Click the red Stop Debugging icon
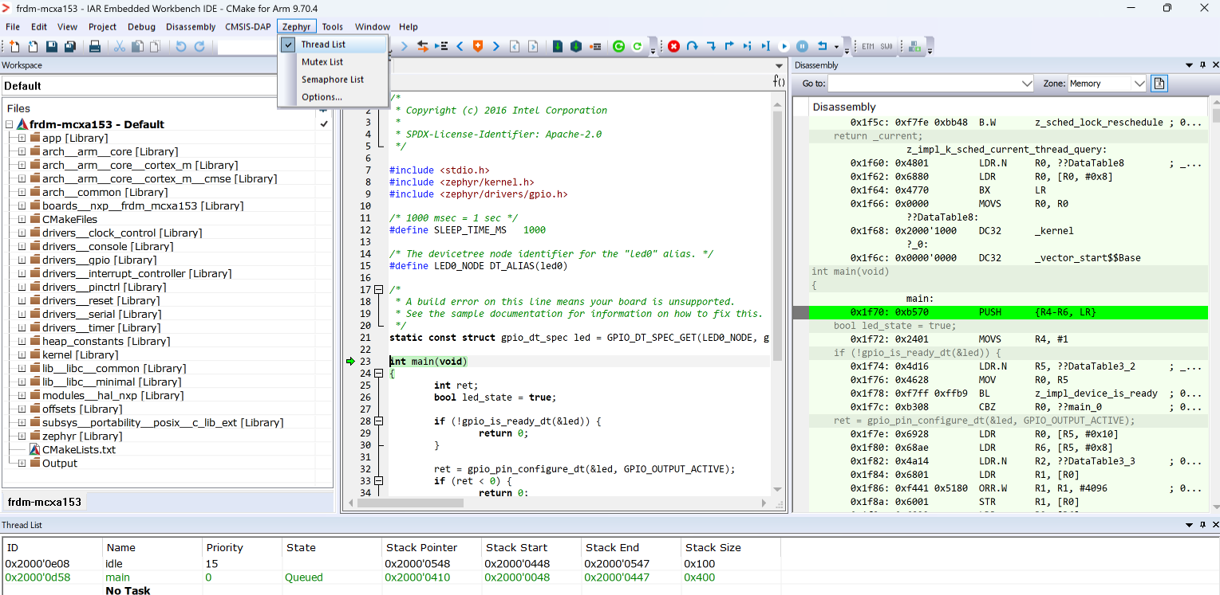 pyautogui.click(x=673, y=46)
